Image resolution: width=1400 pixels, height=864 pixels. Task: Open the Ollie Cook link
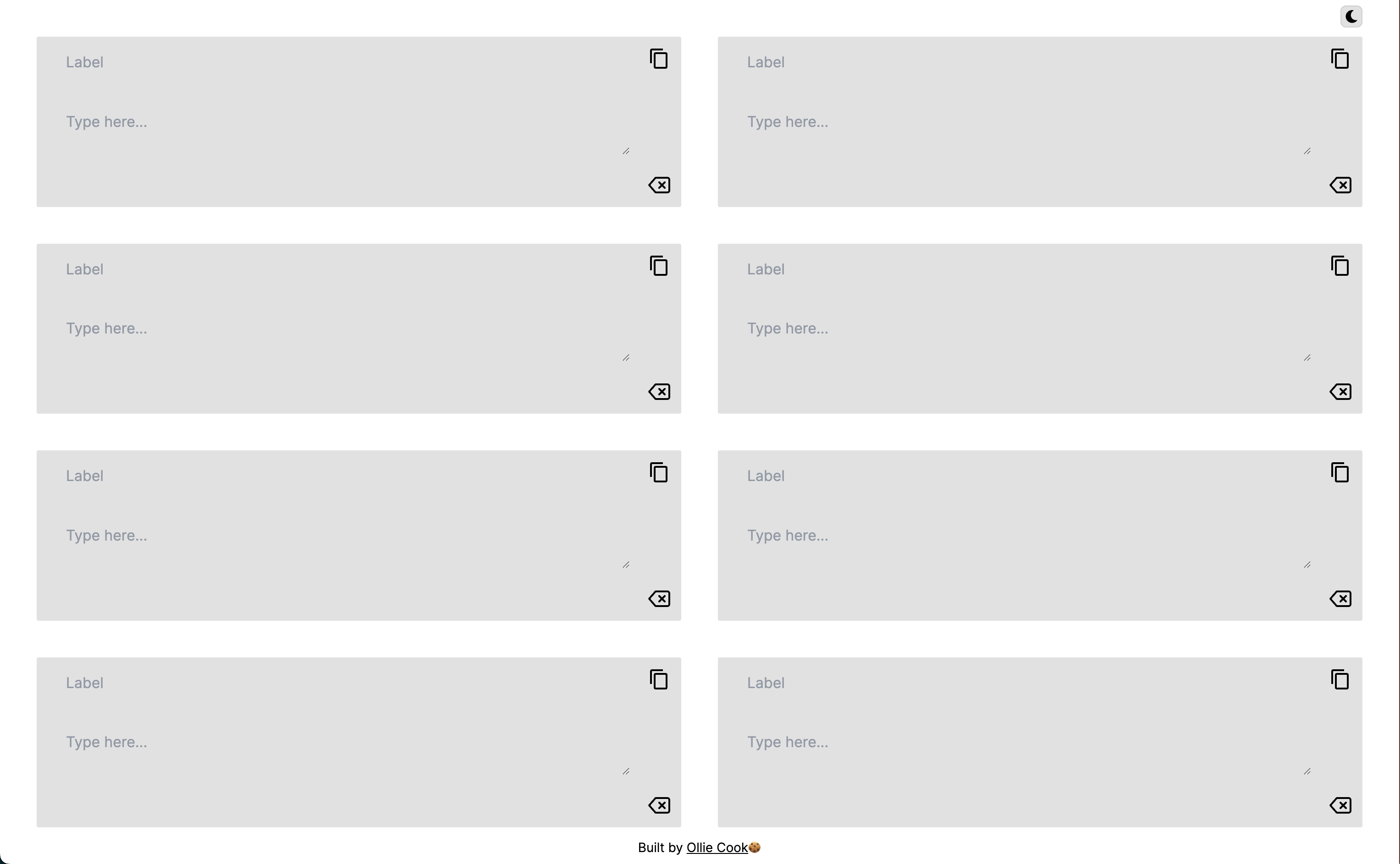[x=717, y=848]
